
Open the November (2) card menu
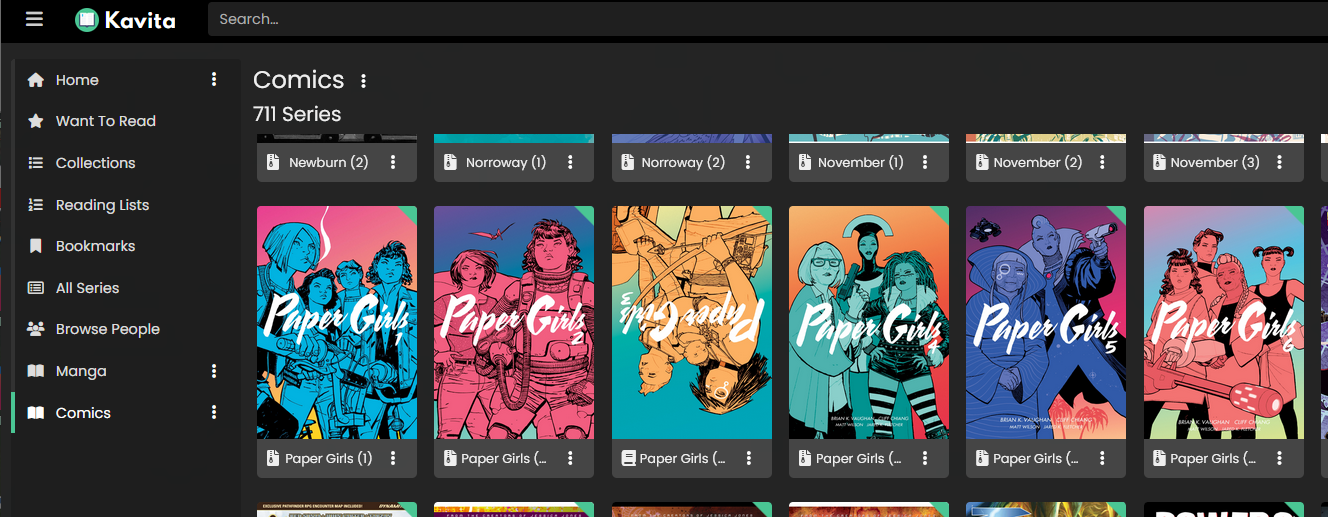[1103, 162]
